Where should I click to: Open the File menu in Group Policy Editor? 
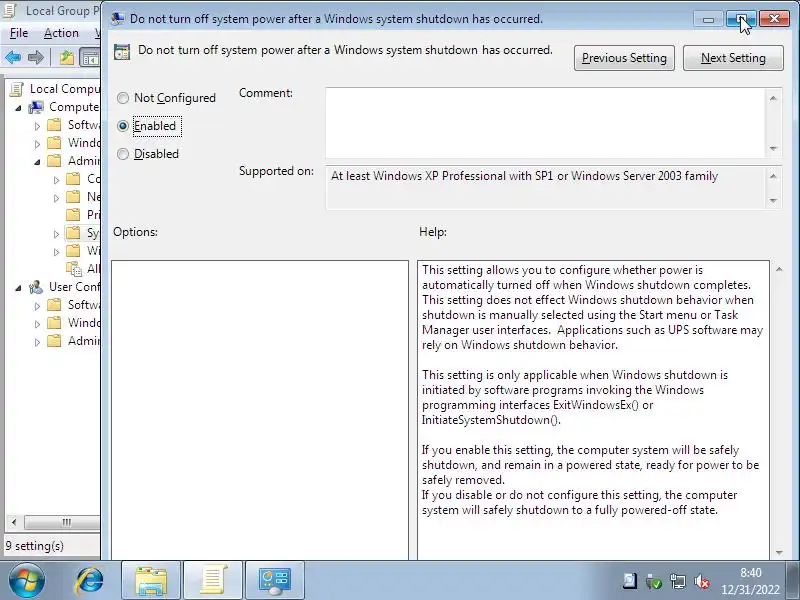(19, 33)
